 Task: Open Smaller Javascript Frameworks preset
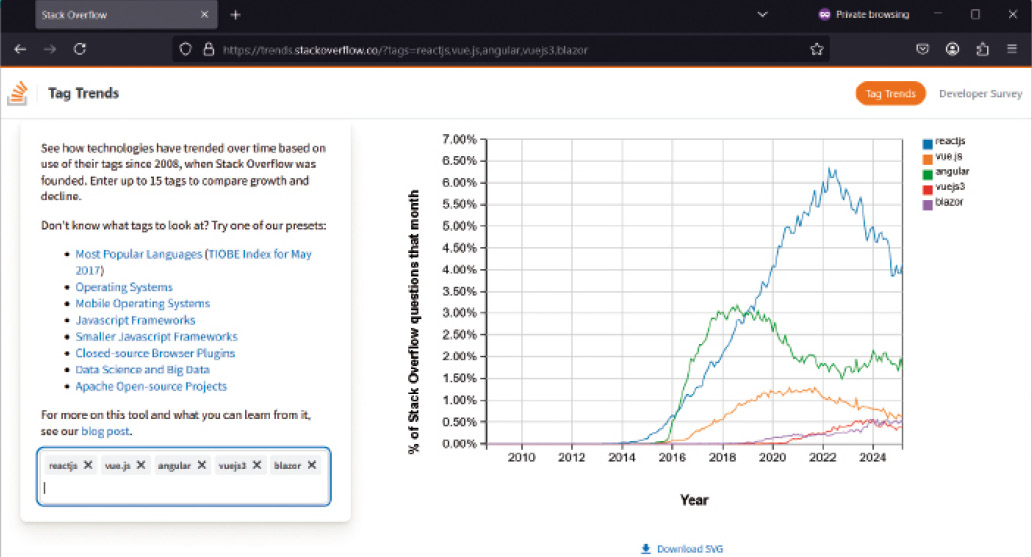[x=157, y=336]
